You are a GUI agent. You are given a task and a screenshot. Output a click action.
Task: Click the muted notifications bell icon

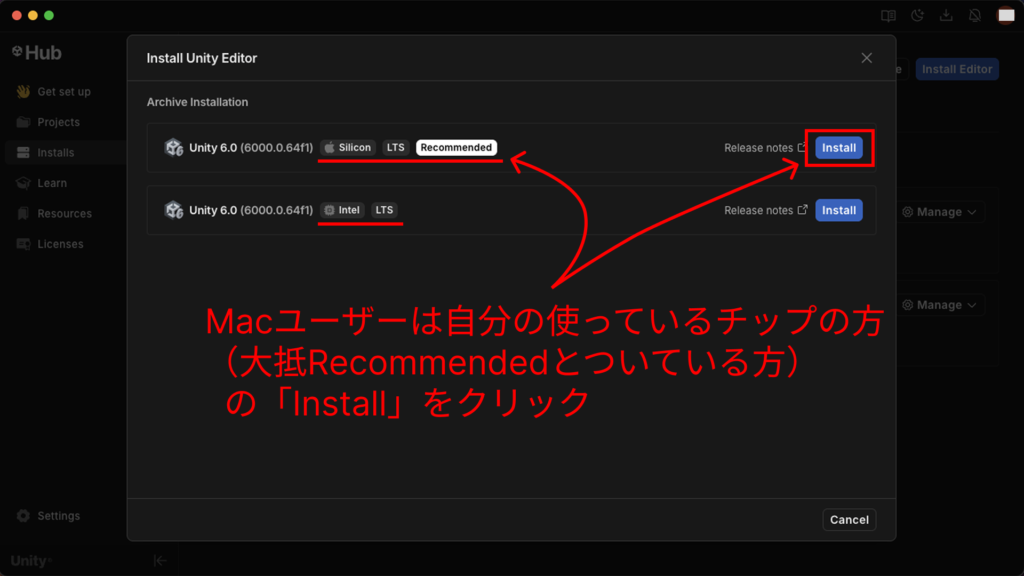click(975, 15)
